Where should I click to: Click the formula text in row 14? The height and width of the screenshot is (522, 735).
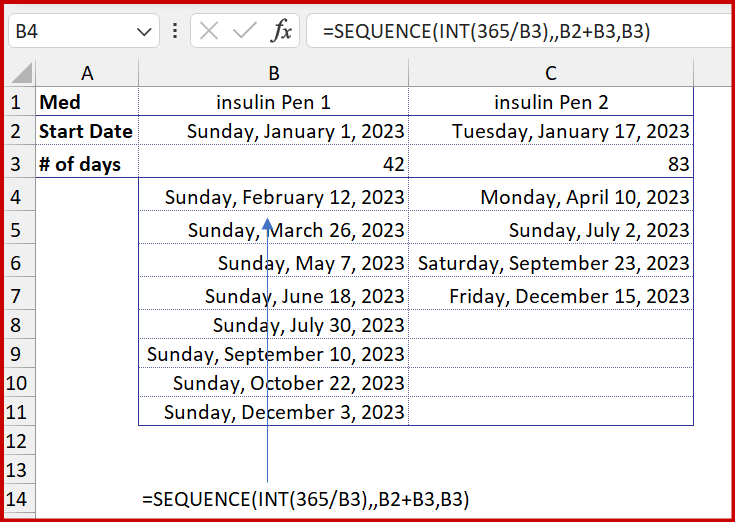(x=305, y=498)
